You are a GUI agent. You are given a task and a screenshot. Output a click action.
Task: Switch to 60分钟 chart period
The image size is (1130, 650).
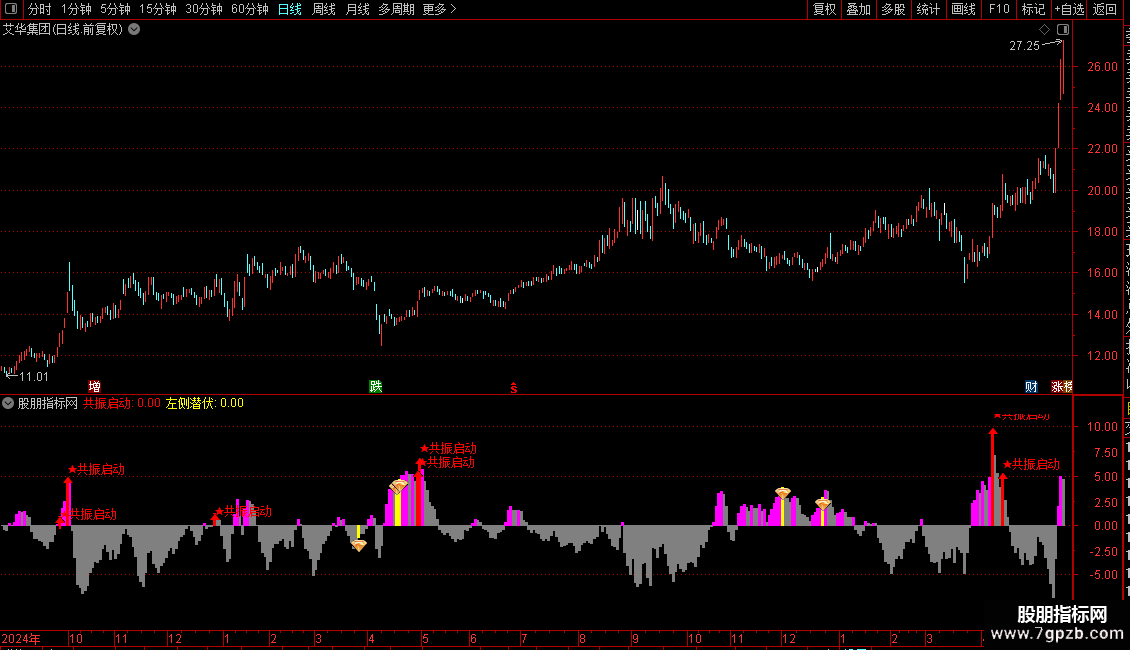249,9
